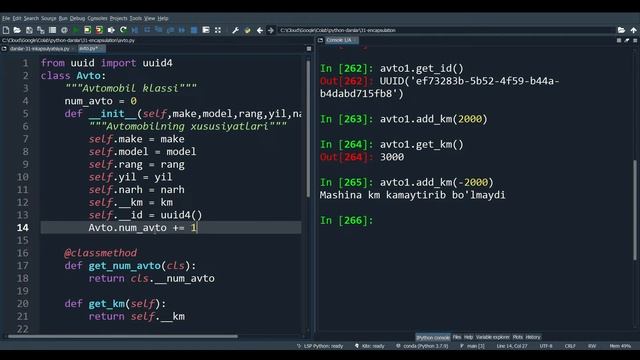640x360 pixels.
Task: Open the View menu
Action: click(x=149, y=18)
